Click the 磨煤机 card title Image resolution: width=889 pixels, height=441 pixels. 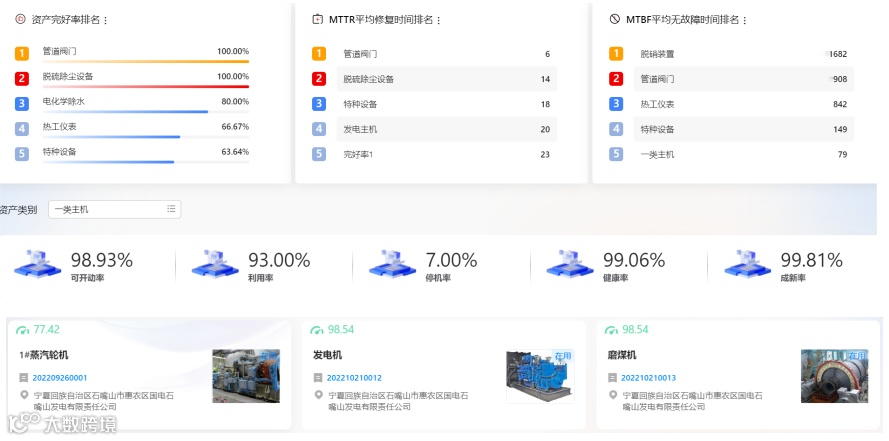622,355
